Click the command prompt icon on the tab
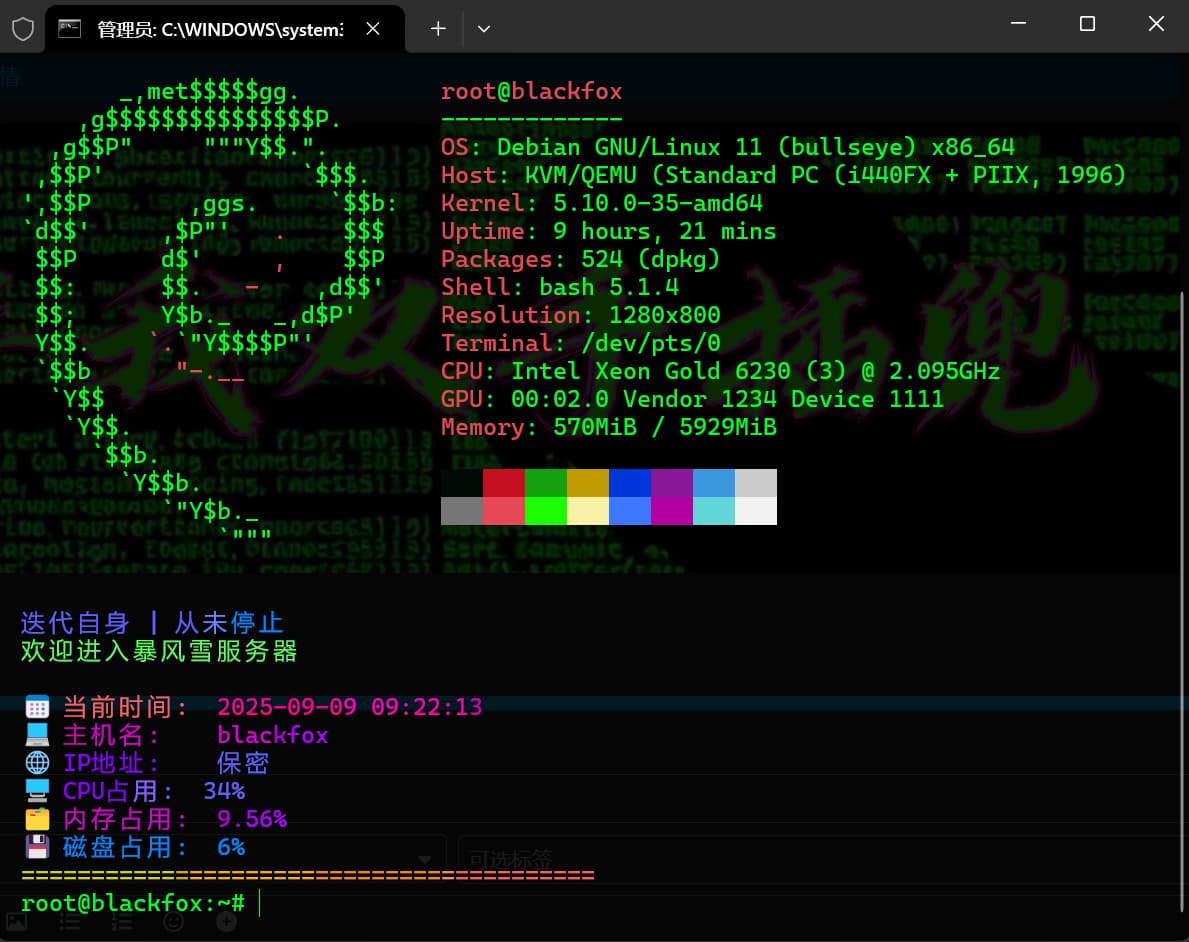The width and height of the screenshot is (1189, 942). click(x=70, y=29)
